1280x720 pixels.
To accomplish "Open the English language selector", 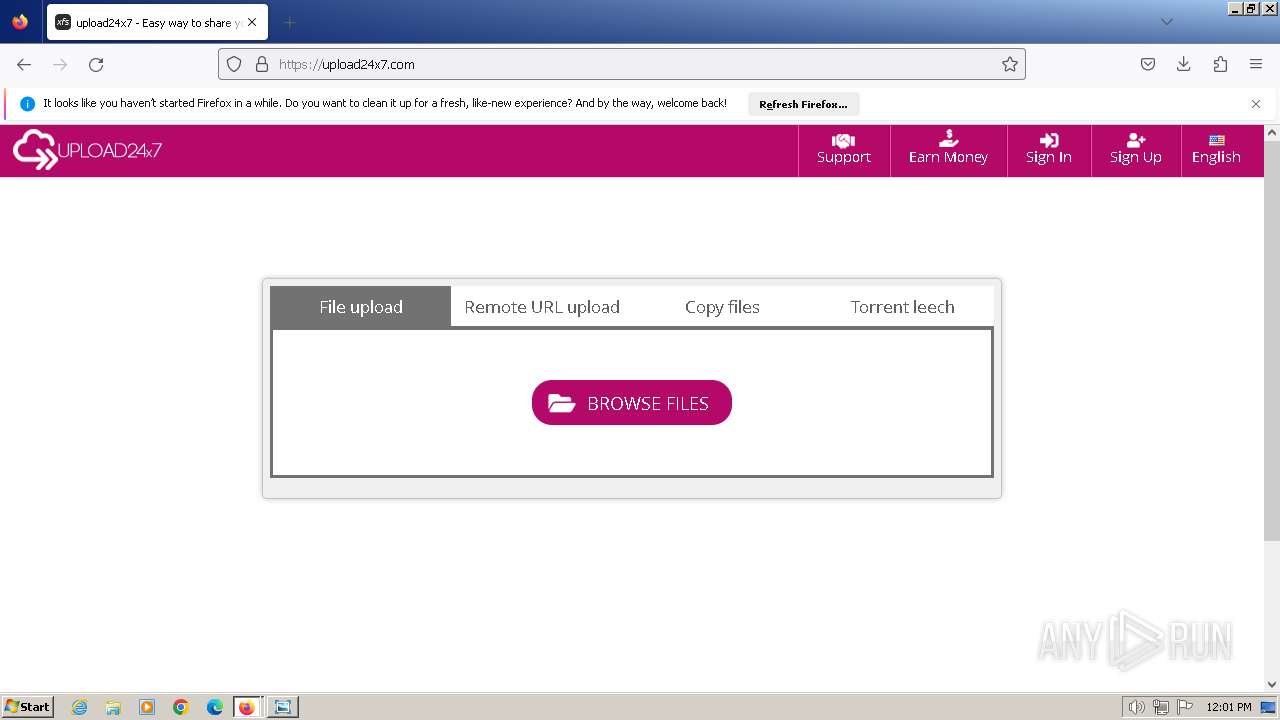I will (1216, 150).
